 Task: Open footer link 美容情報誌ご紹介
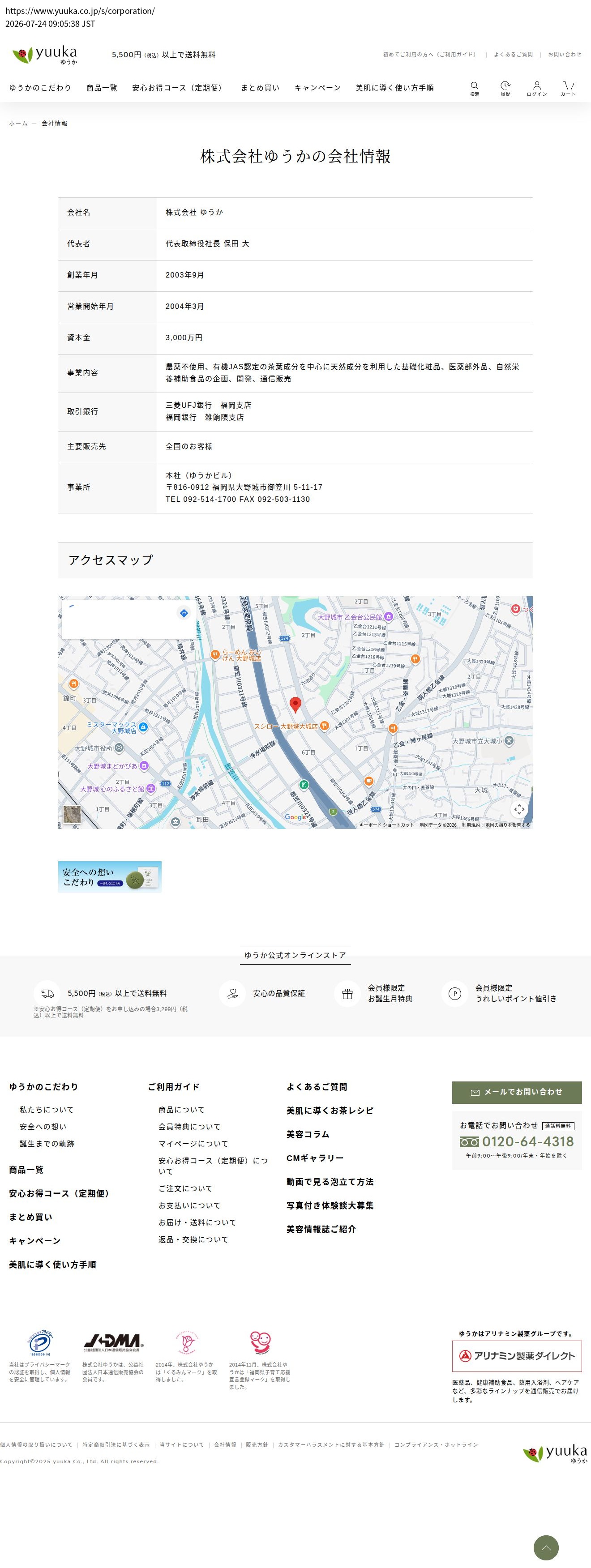[x=321, y=1229]
